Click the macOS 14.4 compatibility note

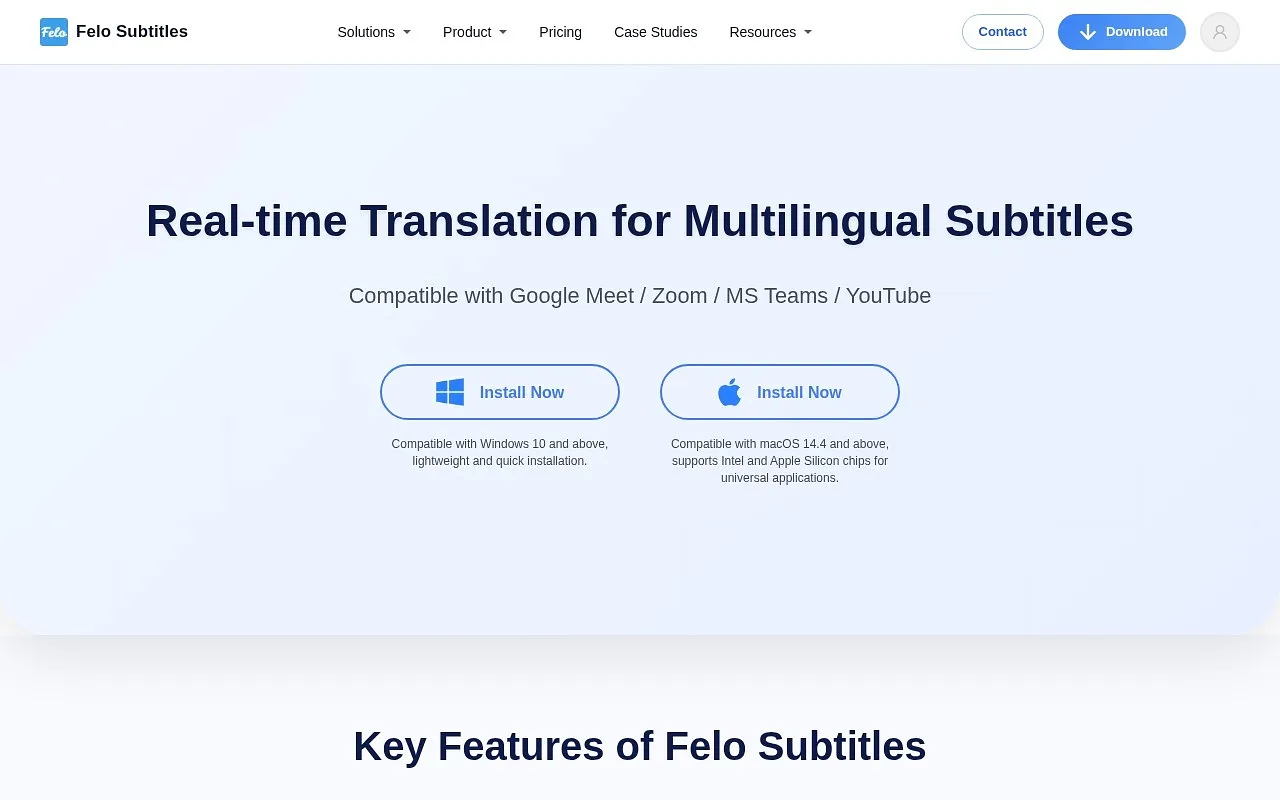780,461
